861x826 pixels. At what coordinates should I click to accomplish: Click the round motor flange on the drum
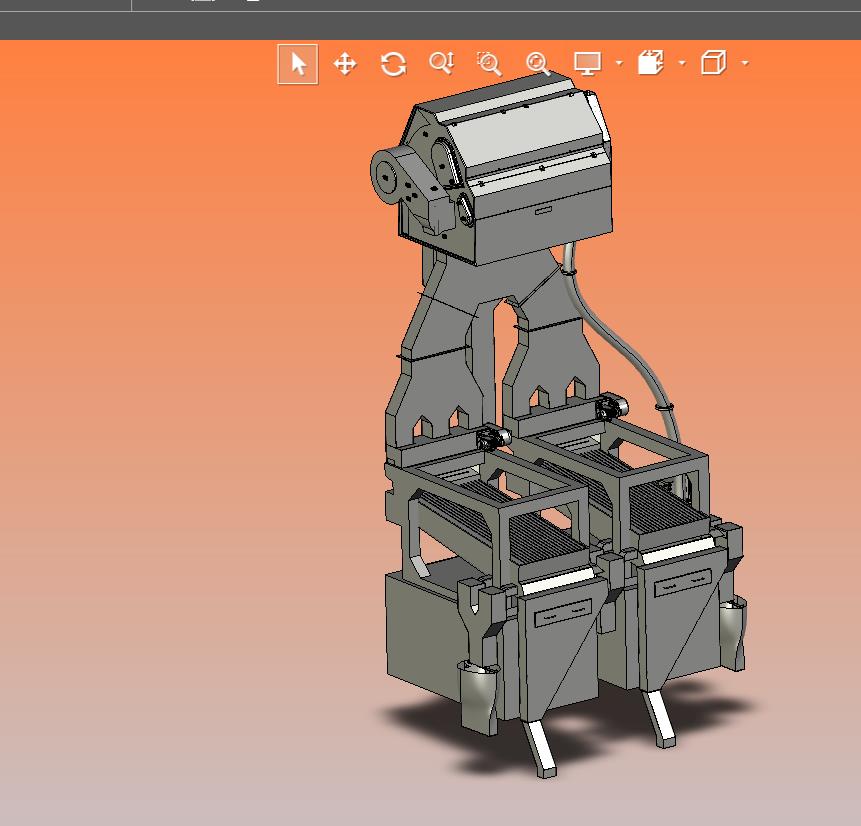[387, 174]
